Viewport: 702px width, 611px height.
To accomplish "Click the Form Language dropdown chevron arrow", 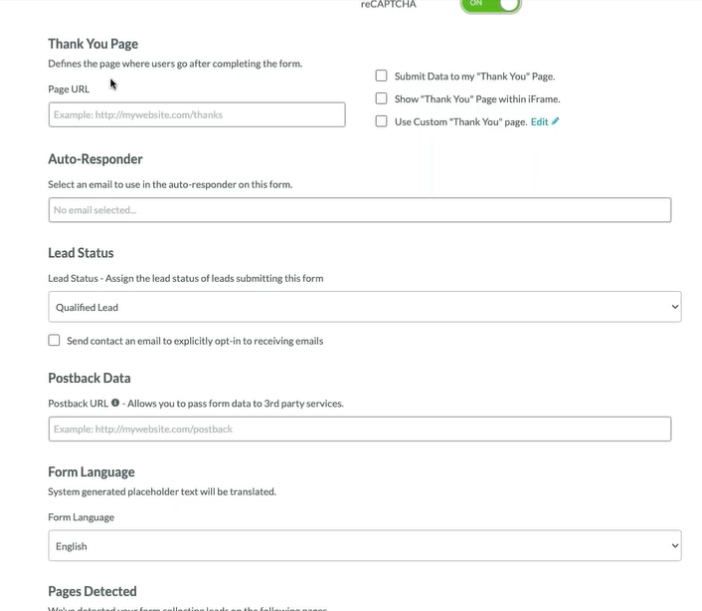I will click(x=675, y=546).
